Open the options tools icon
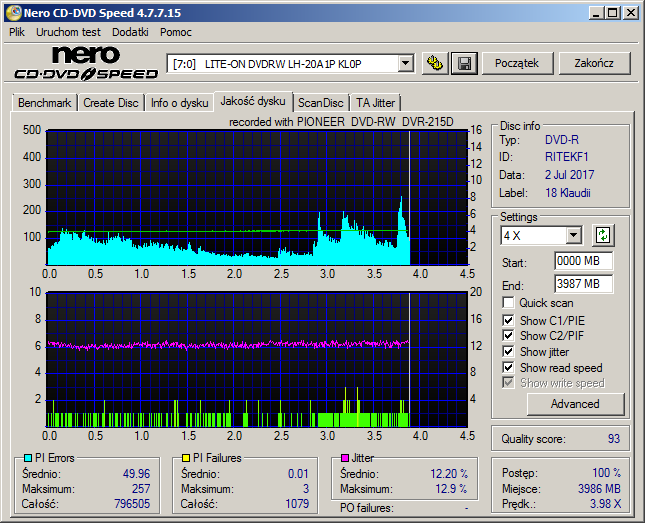The image size is (645, 523). [x=435, y=63]
